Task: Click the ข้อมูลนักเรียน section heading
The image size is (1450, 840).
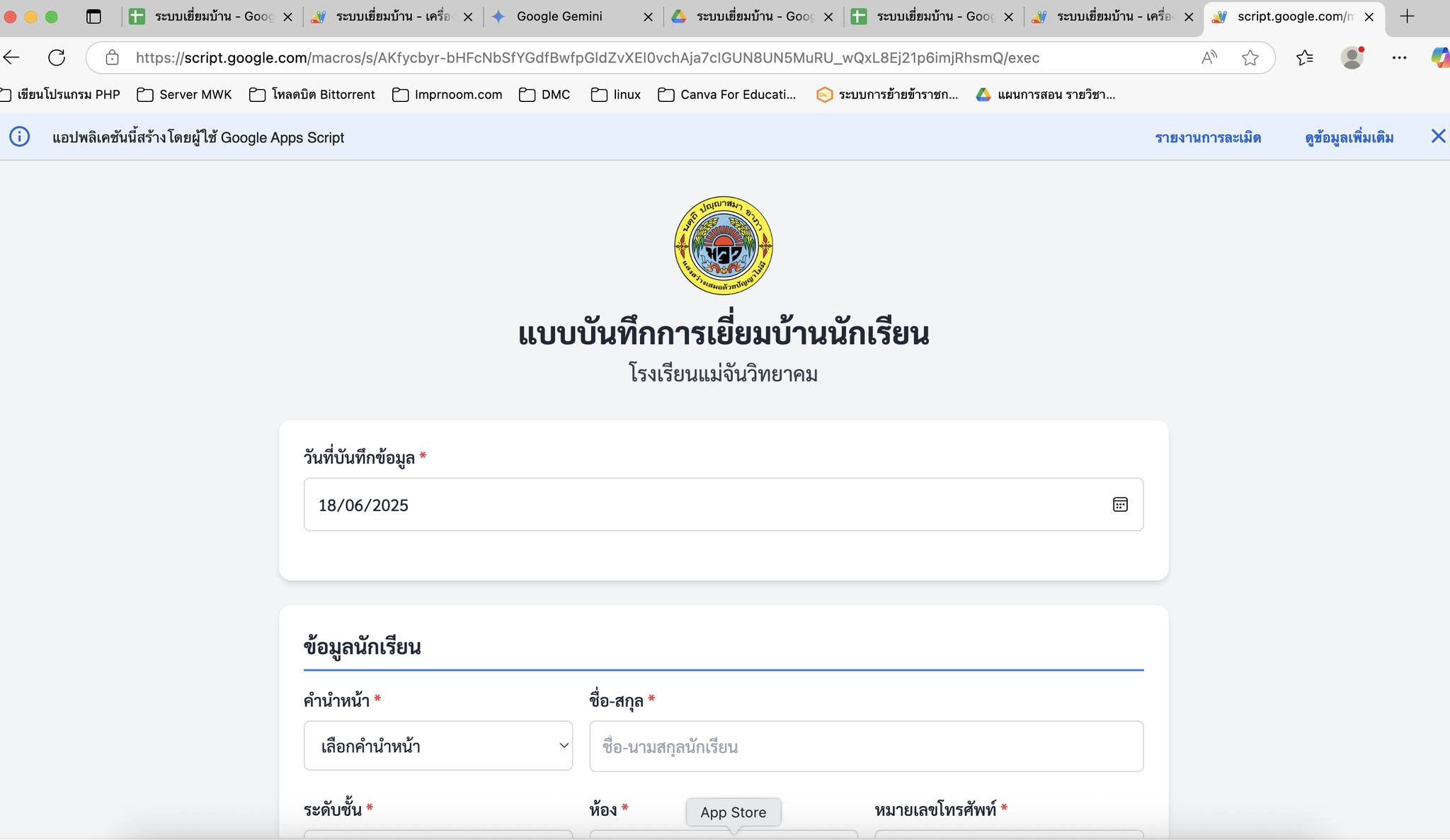Action: click(x=362, y=647)
